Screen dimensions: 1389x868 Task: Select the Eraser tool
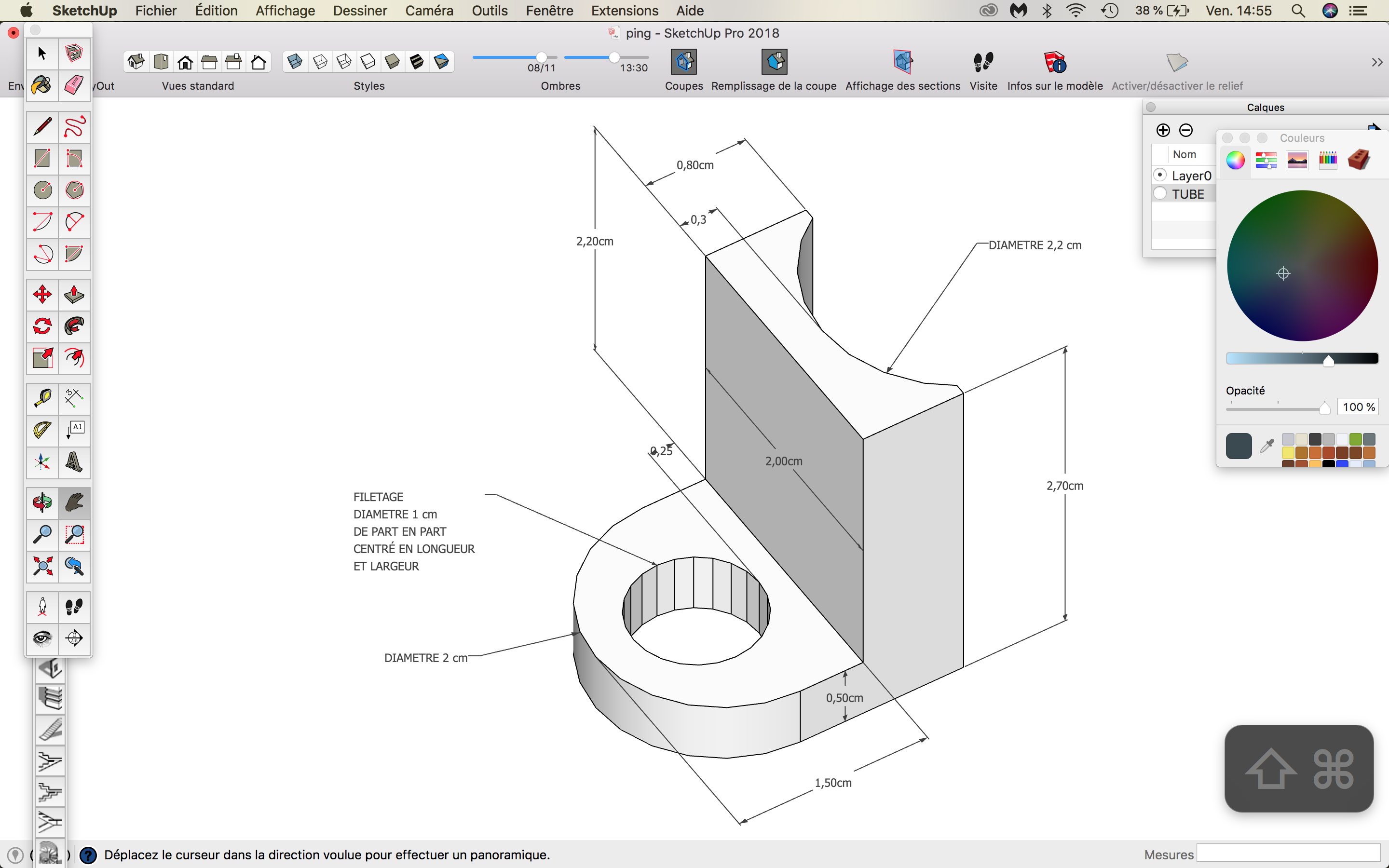pos(73,85)
